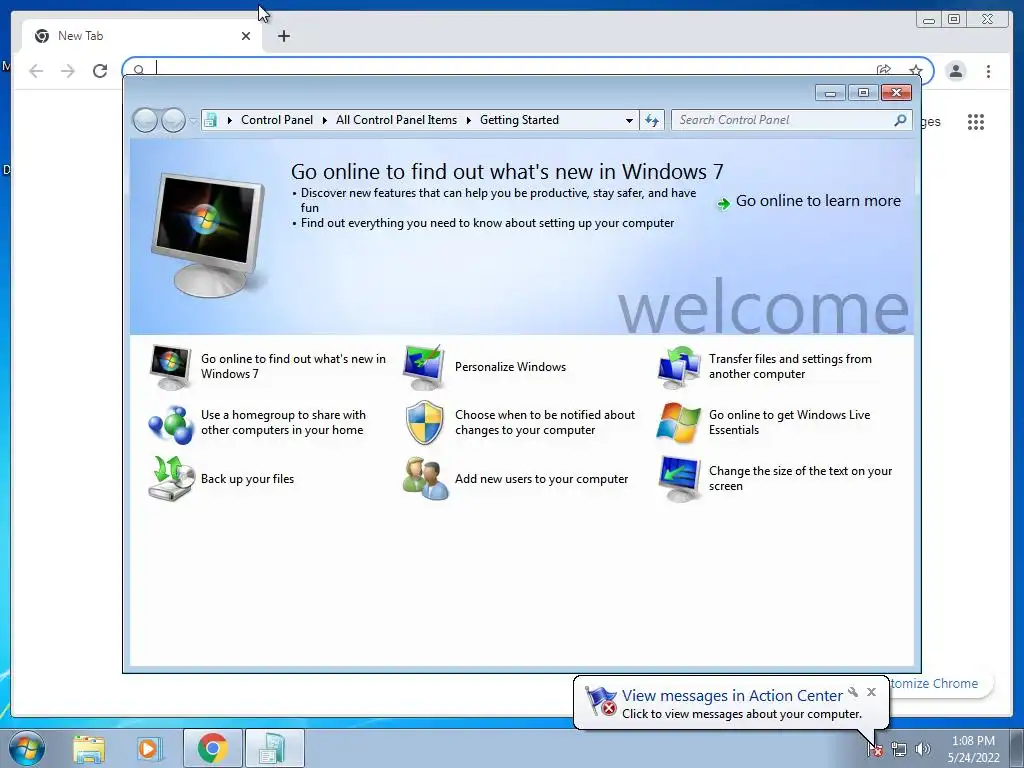Open notification options wrench in balloon
Screen dimensions: 1024x768
(x=853, y=692)
